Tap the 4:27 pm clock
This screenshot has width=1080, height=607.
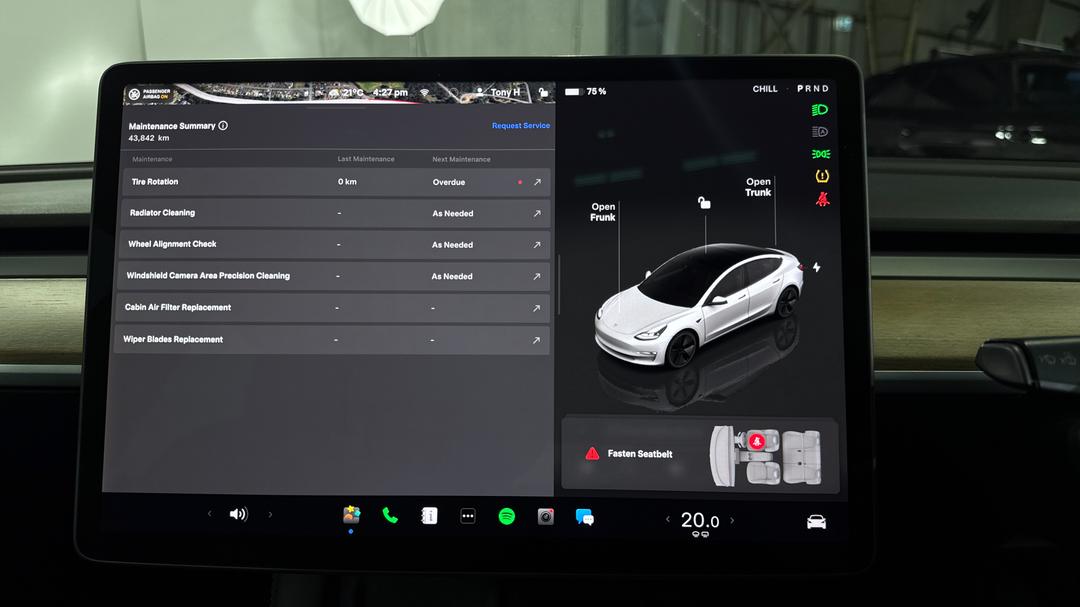click(390, 92)
